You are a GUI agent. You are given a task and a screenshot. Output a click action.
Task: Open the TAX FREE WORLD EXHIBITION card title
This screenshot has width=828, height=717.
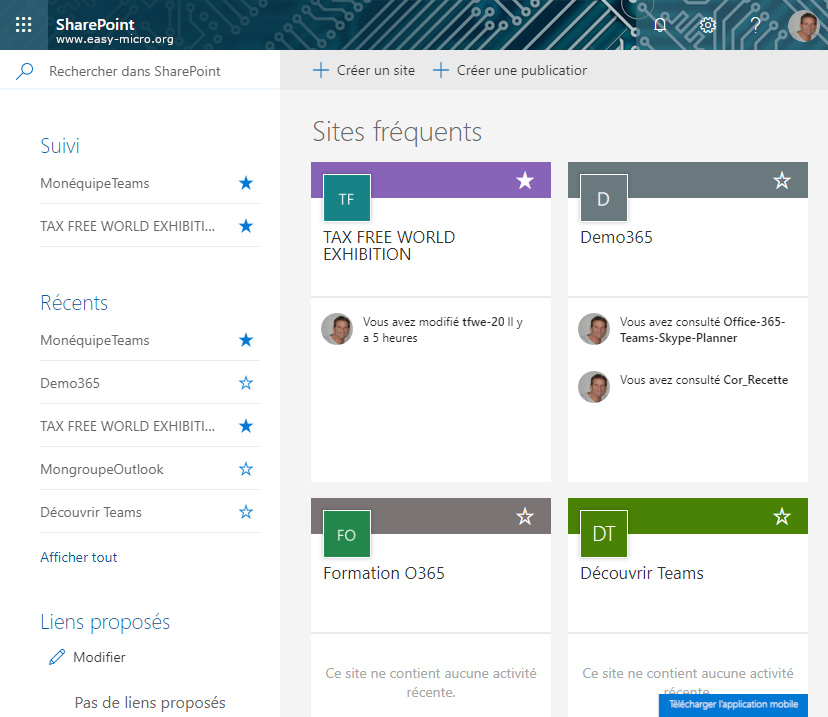coord(389,246)
